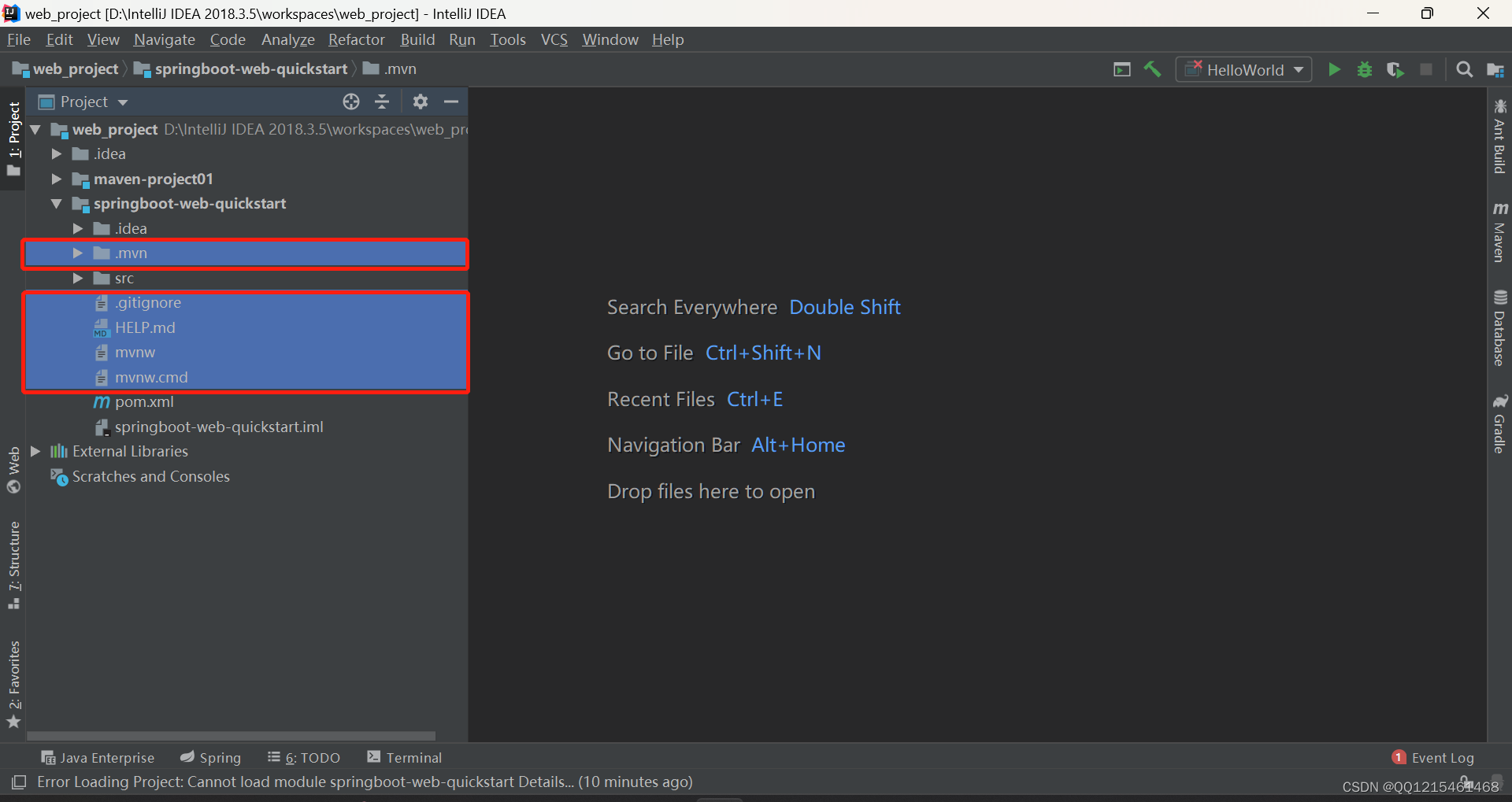Open the Event Log
This screenshot has width=1512, height=802.
pyautogui.click(x=1432, y=757)
